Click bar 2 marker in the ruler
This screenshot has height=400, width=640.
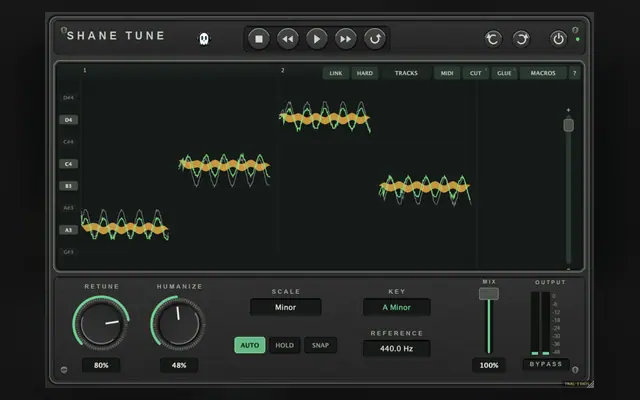tap(282, 70)
